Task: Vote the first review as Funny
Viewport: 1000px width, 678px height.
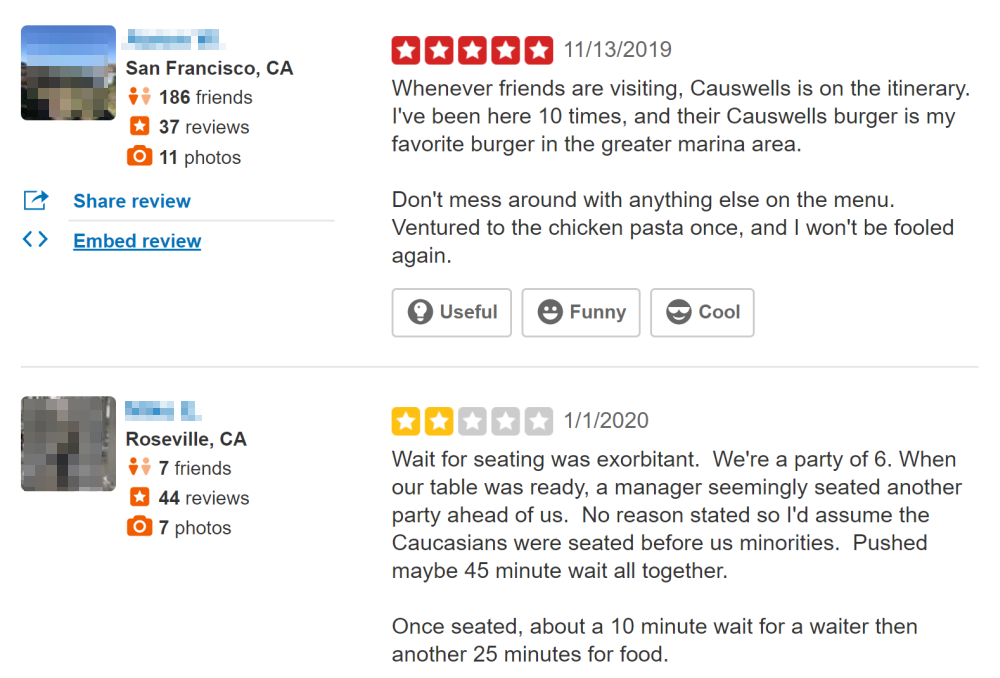Action: (x=581, y=313)
